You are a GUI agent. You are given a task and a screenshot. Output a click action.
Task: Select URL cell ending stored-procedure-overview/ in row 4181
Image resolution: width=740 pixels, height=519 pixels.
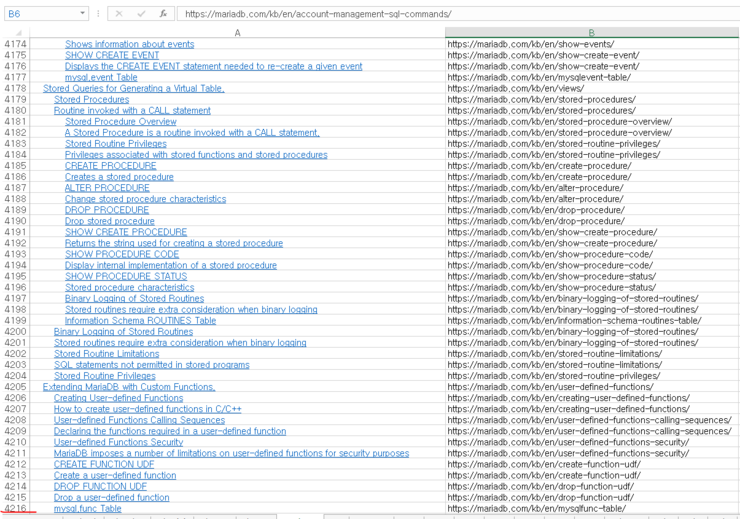point(592,122)
